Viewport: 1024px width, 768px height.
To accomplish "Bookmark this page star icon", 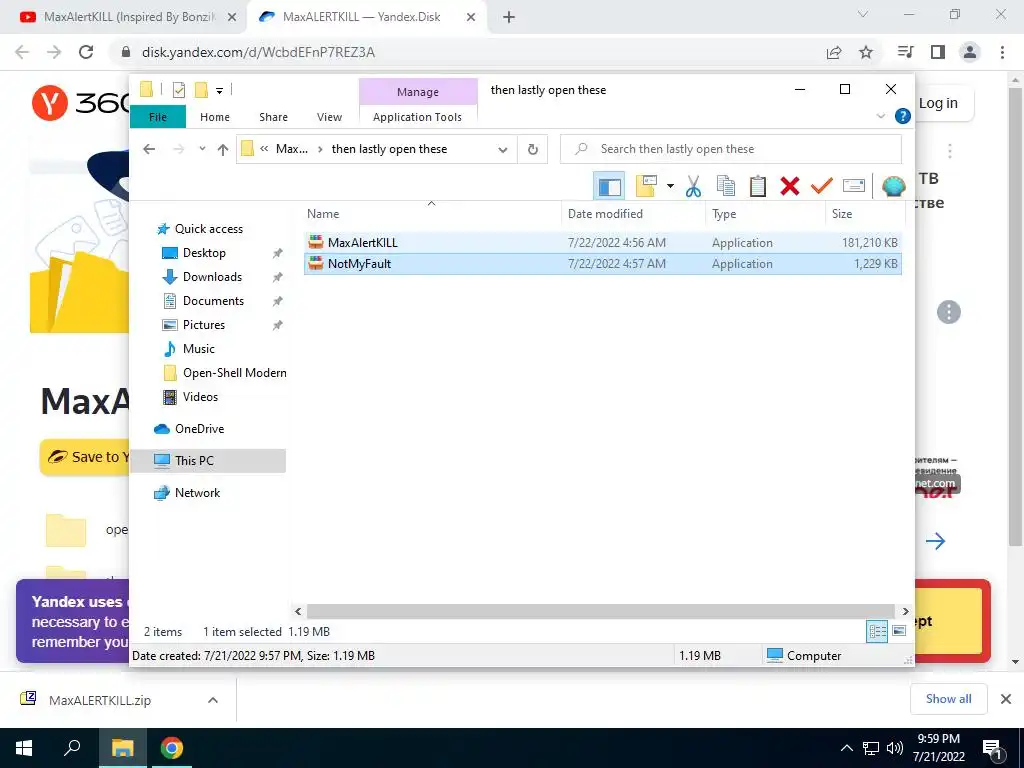I will coord(866,52).
